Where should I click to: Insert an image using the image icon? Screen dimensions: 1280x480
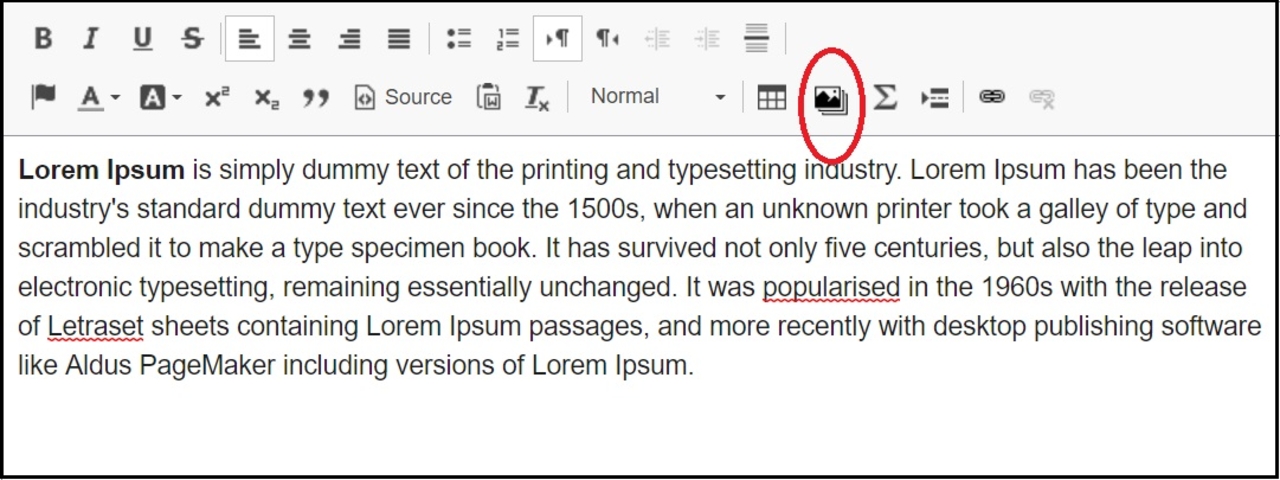click(x=830, y=98)
